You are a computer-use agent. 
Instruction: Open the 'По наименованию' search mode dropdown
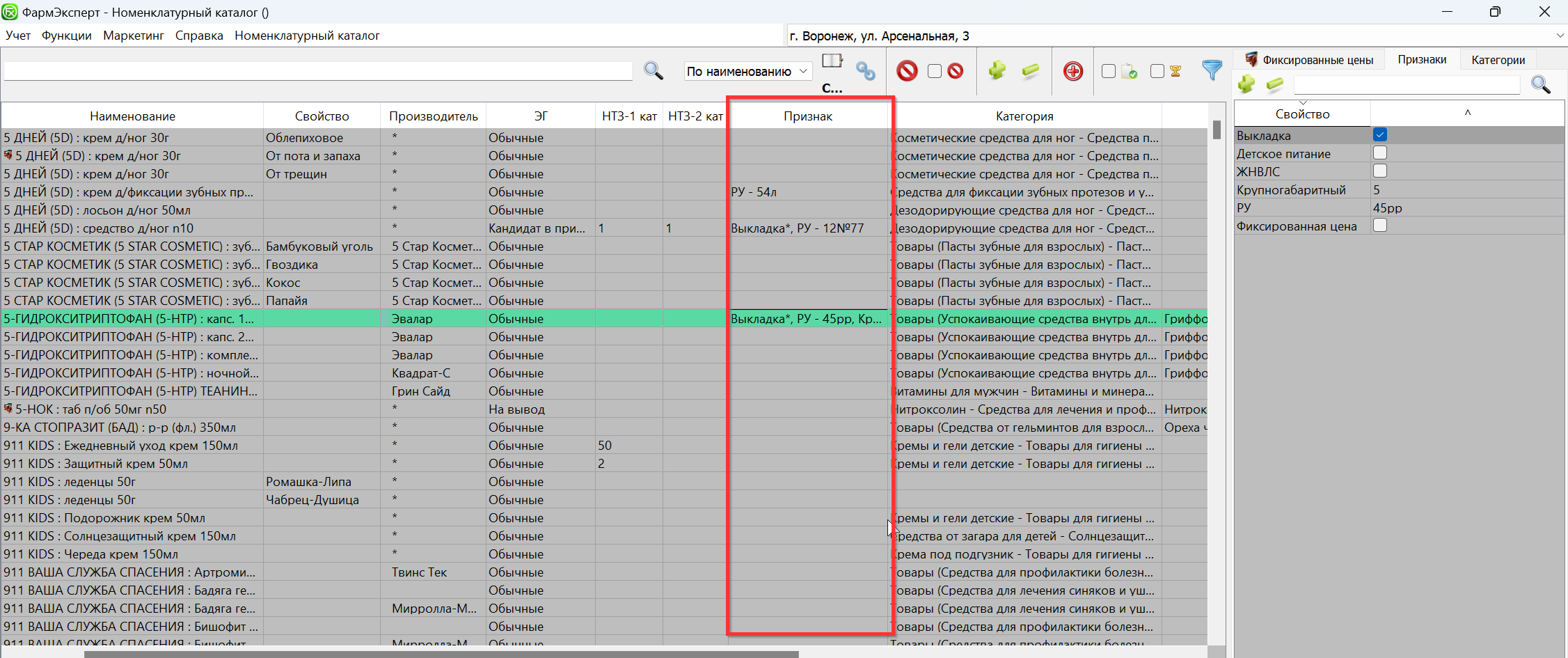[x=747, y=71]
